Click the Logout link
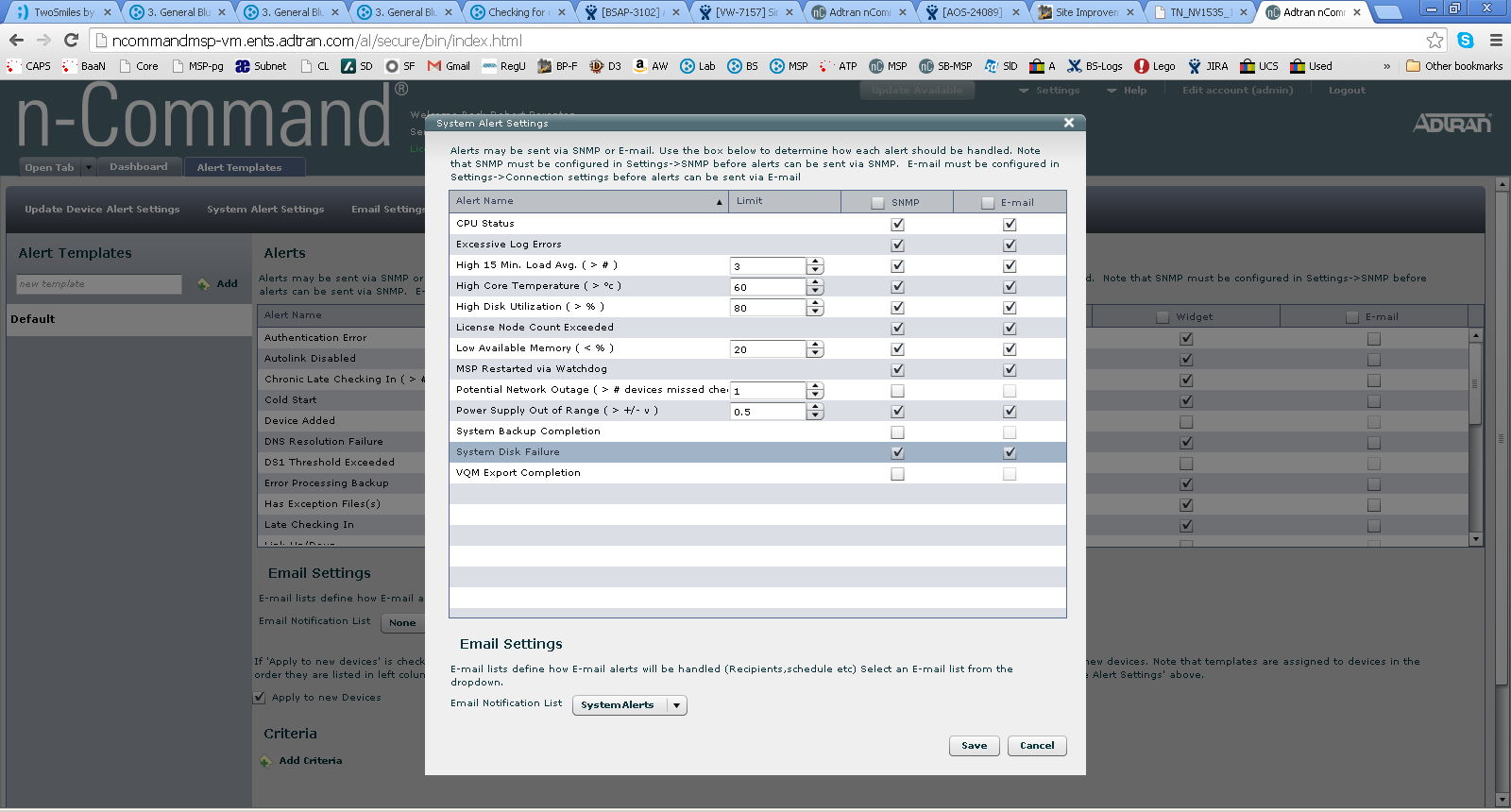 click(1347, 91)
